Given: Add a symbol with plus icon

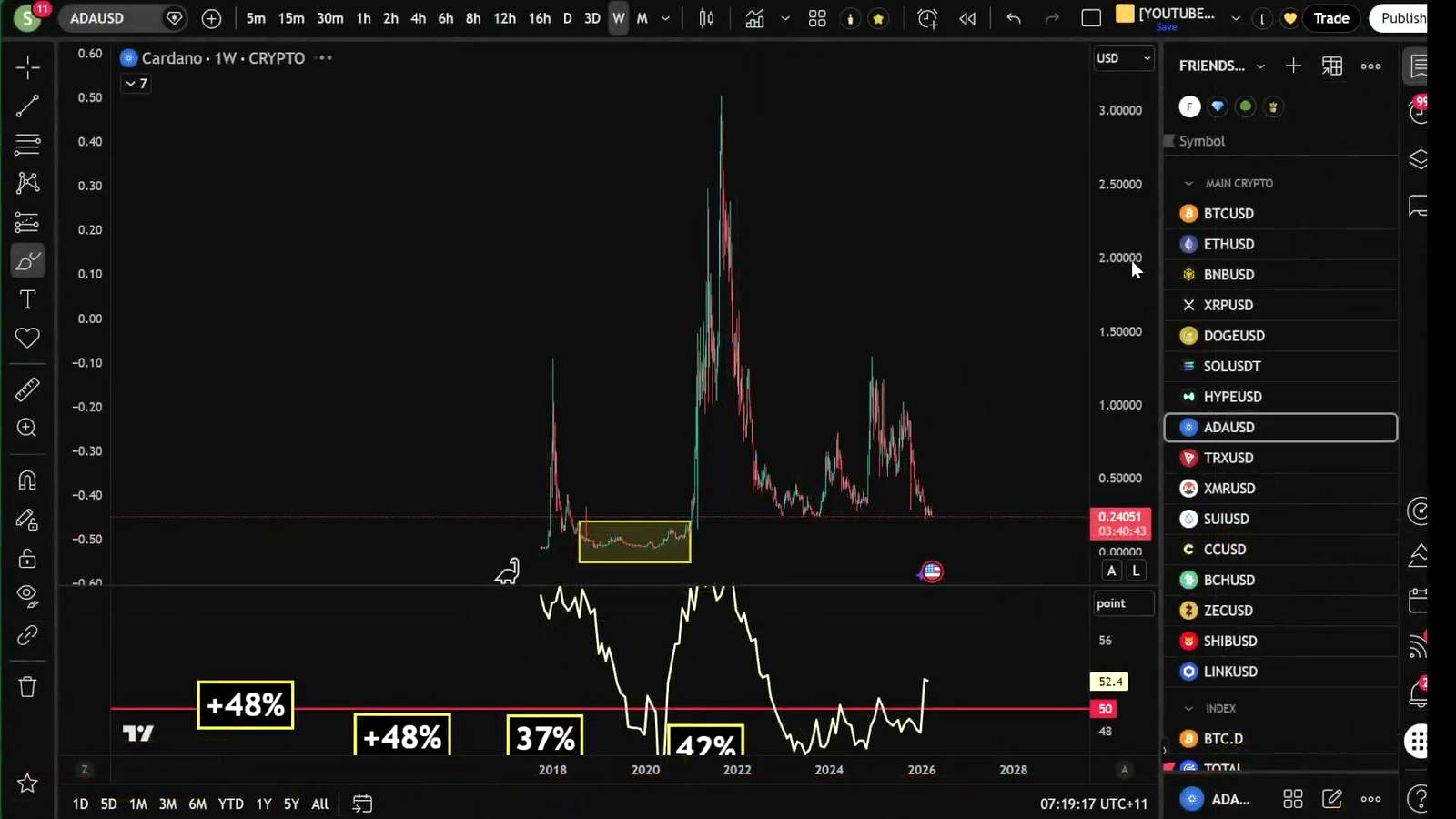Looking at the screenshot, I should click(211, 18).
